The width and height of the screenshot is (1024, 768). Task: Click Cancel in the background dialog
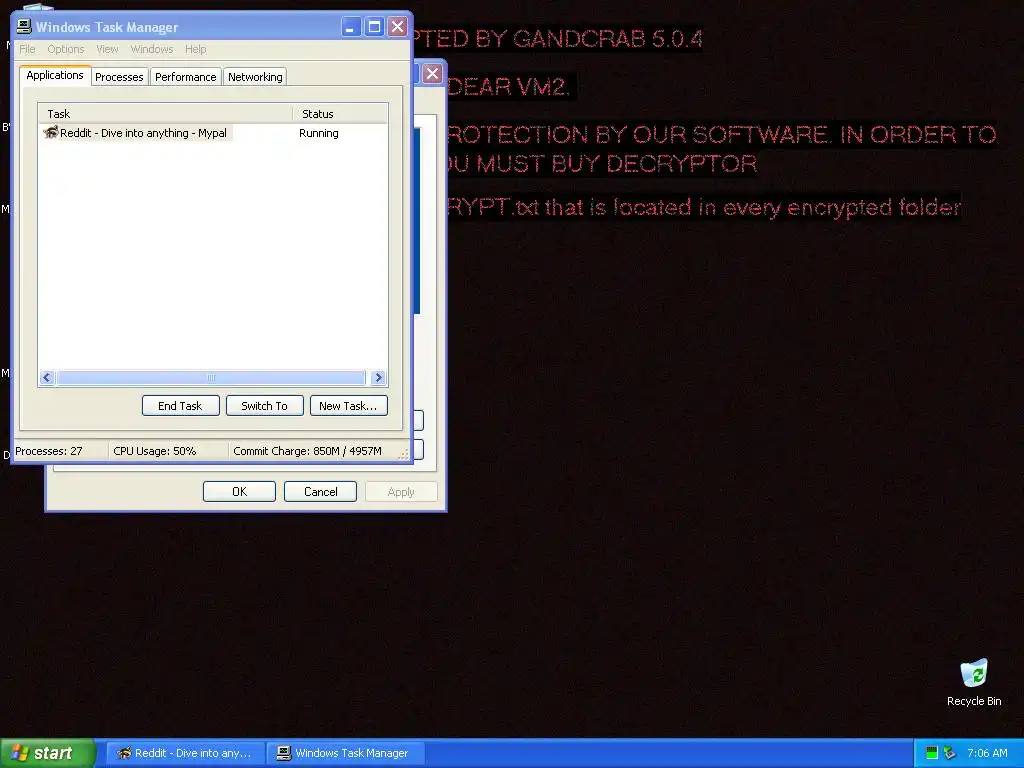(x=320, y=492)
